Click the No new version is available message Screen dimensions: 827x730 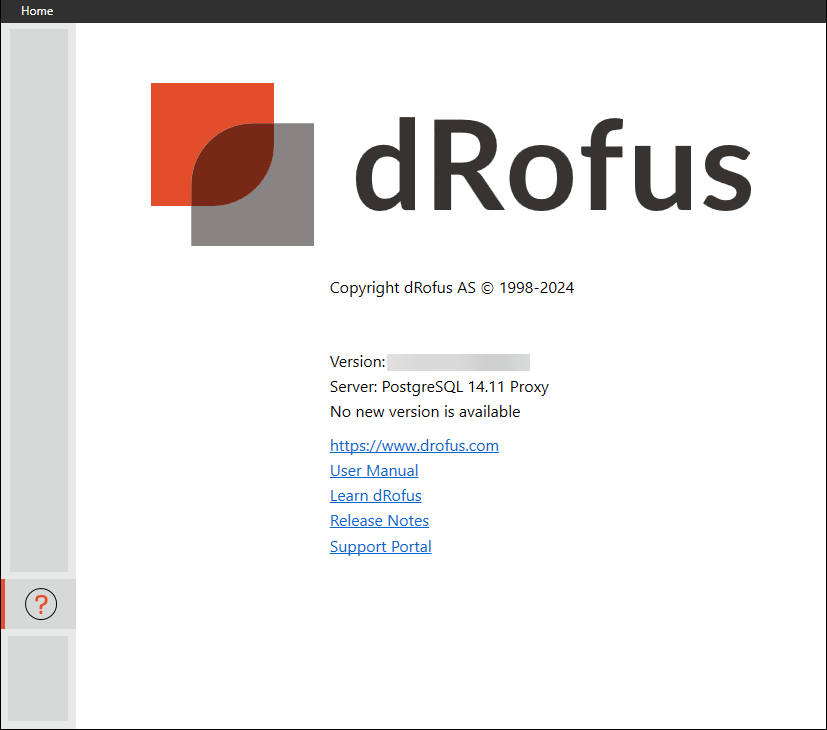(425, 412)
